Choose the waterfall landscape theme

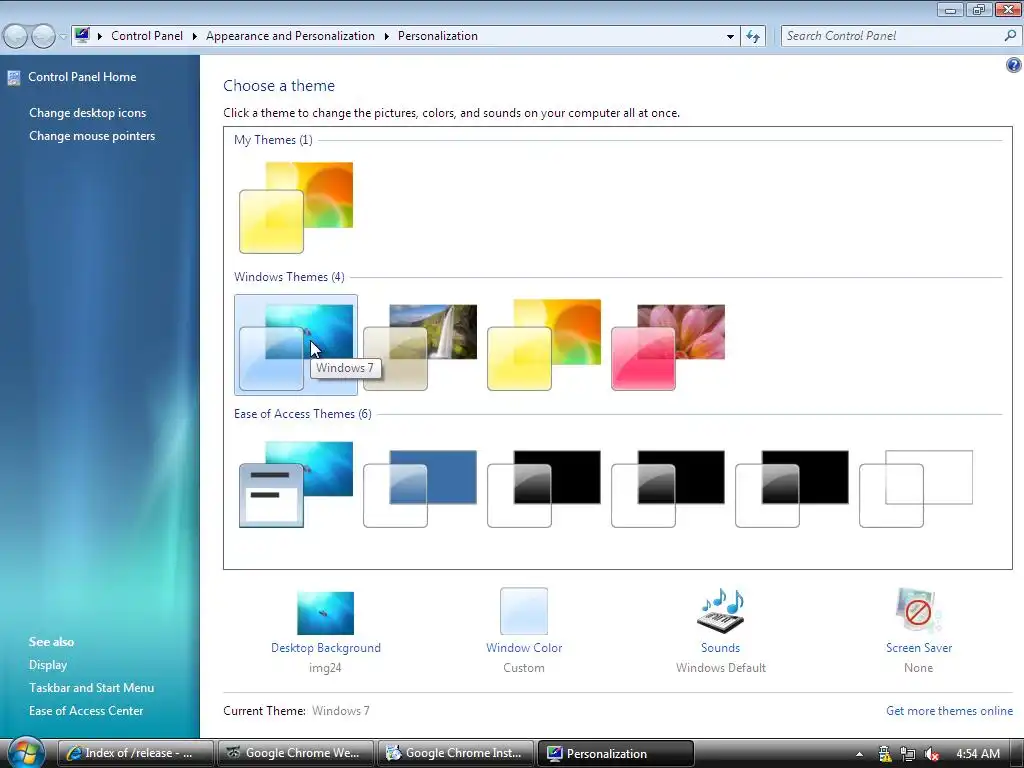(x=420, y=347)
